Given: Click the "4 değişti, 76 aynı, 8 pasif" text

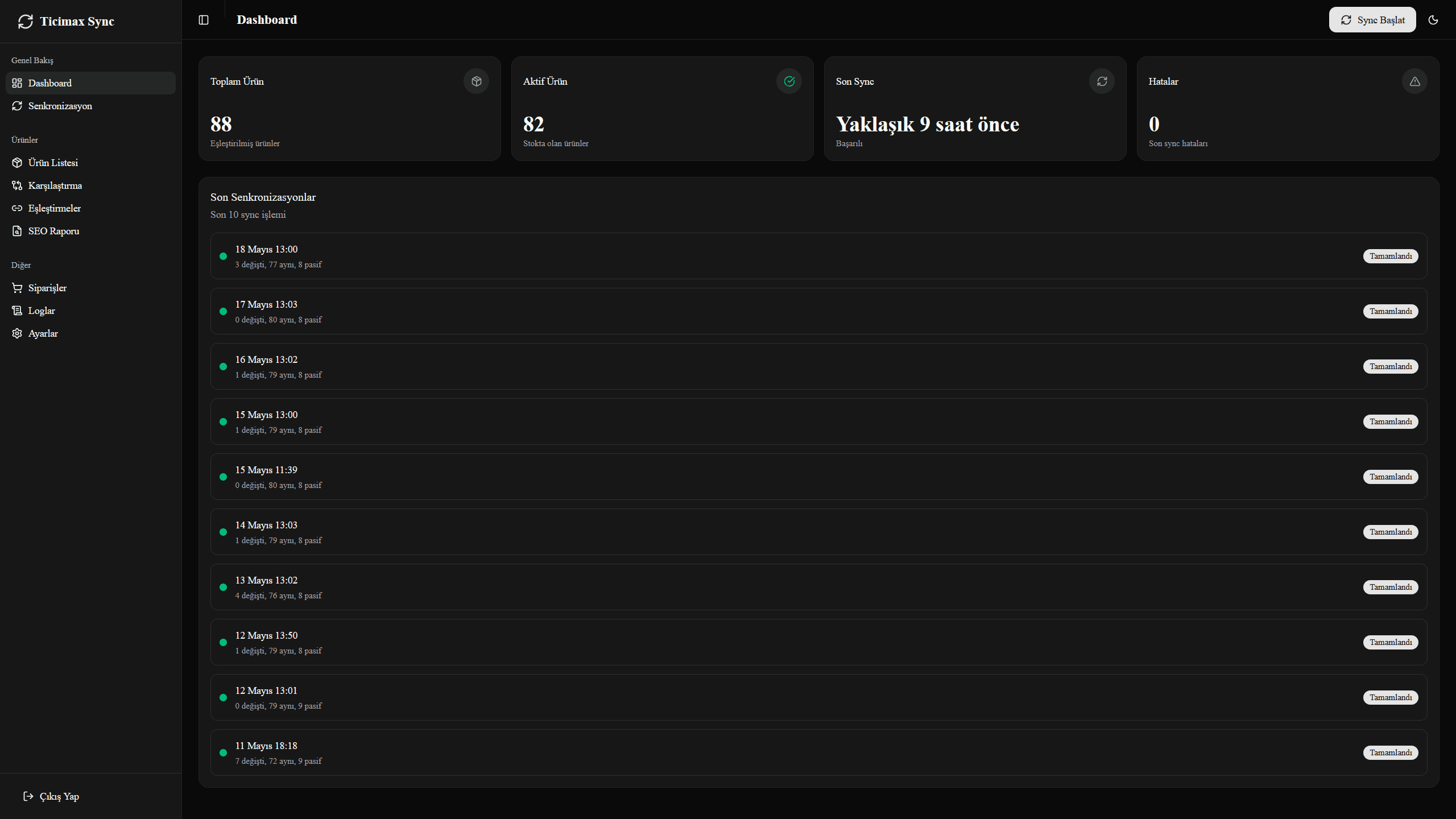Looking at the screenshot, I should pos(279,595).
